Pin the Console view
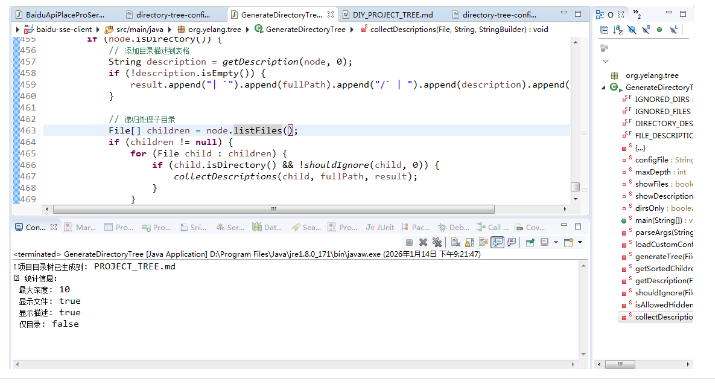 (x=530, y=243)
